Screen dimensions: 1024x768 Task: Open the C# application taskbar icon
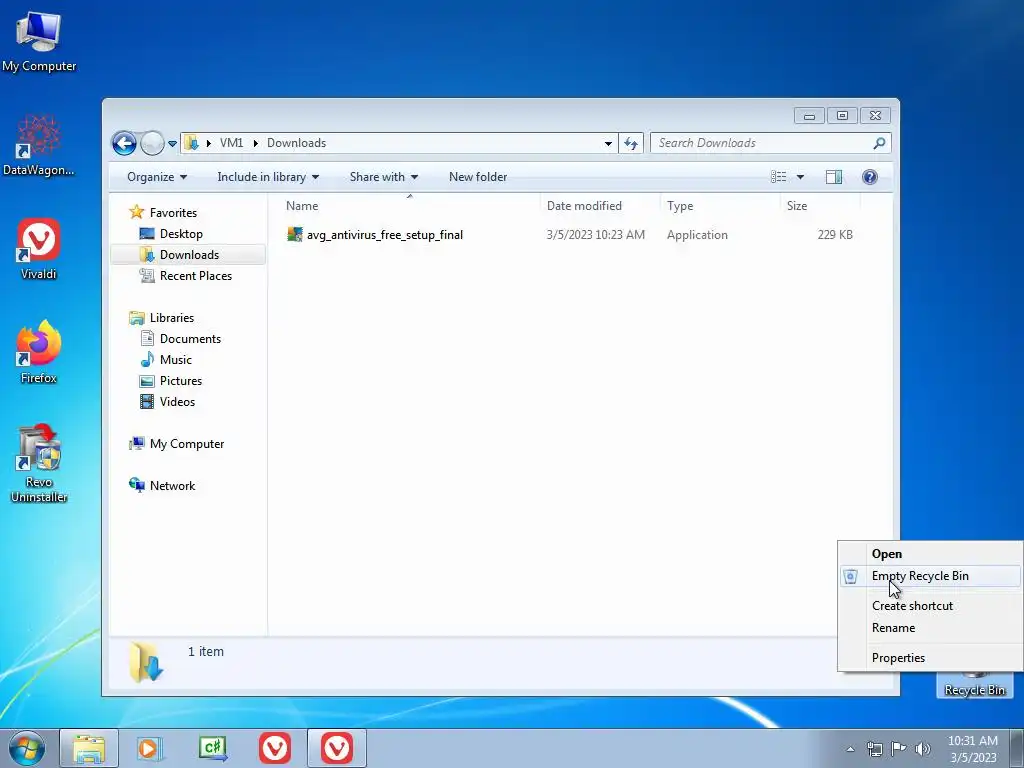(213, 748)
